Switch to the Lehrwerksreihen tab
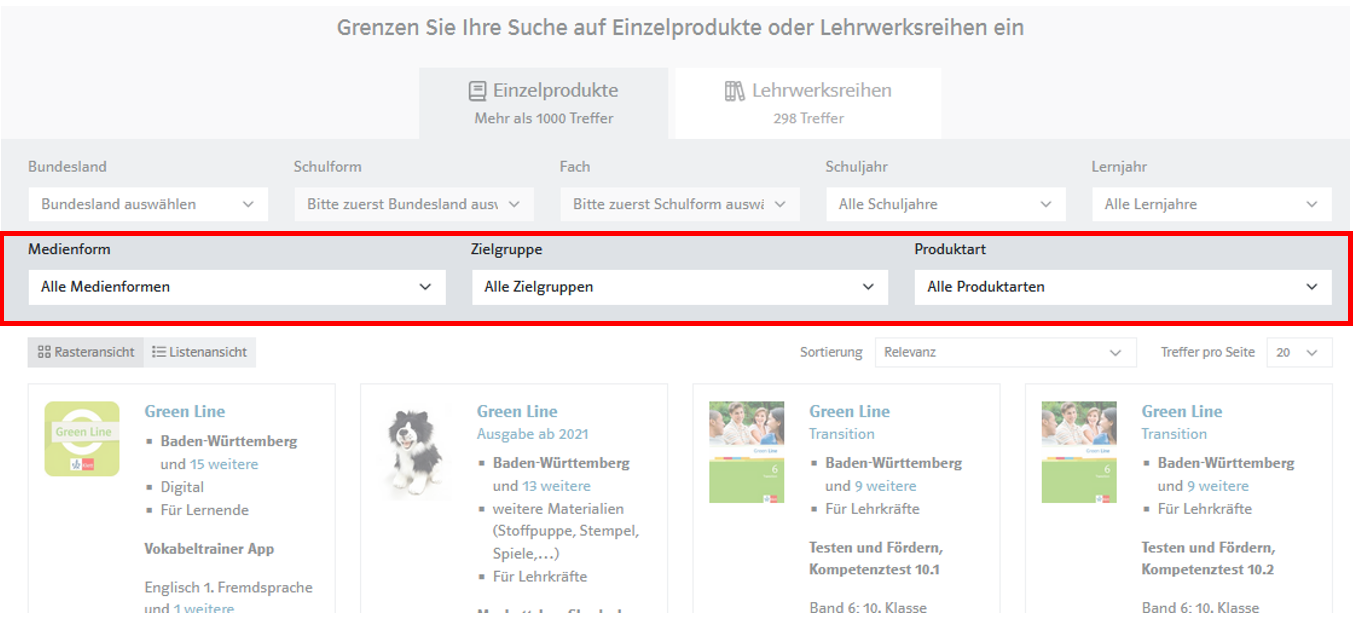 pos(808,103)
